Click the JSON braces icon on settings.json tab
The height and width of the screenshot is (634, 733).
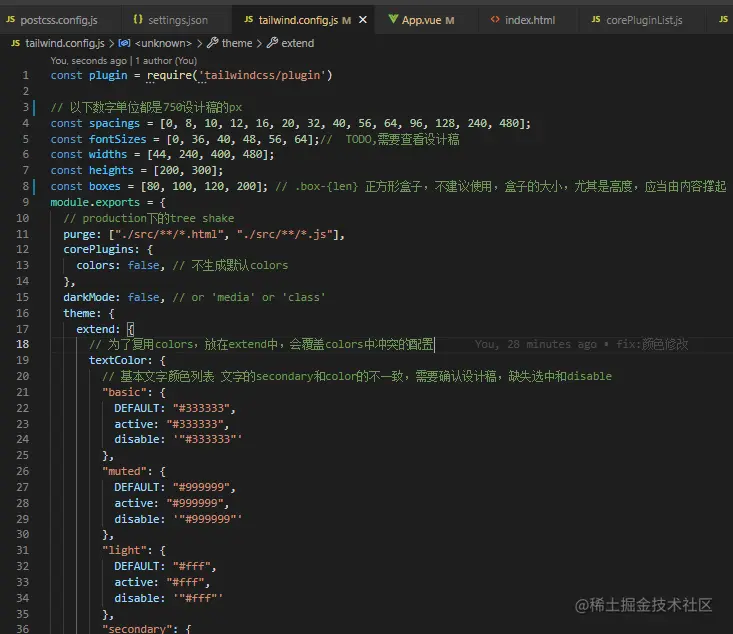click(138, 19)
